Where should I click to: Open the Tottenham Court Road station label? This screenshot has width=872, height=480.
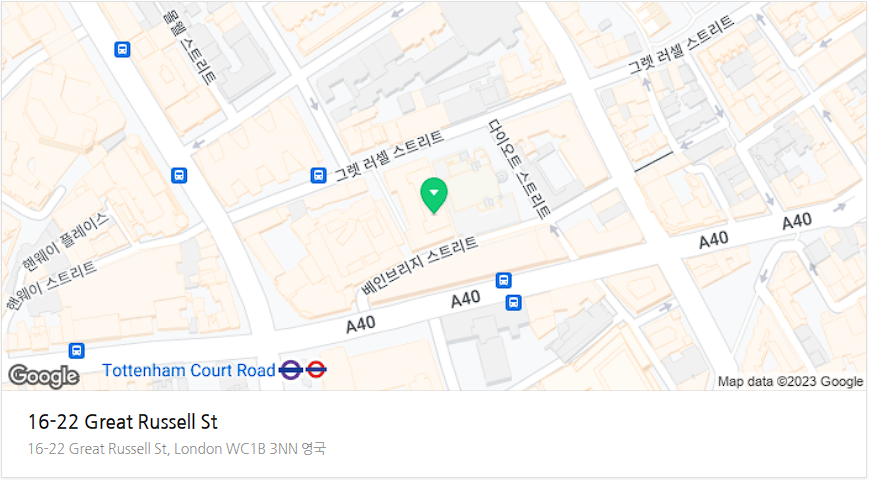[189, 370]
